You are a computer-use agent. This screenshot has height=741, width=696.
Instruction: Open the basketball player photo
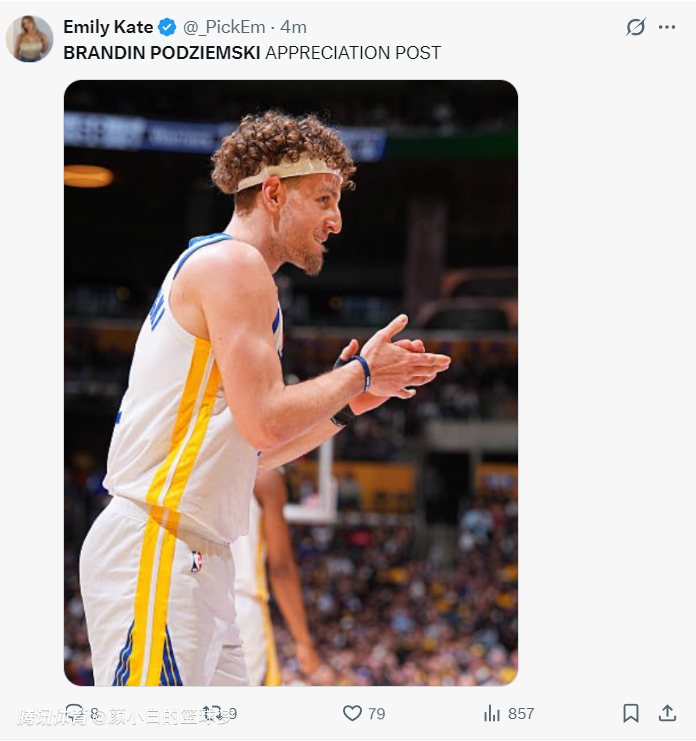(290, 382)
